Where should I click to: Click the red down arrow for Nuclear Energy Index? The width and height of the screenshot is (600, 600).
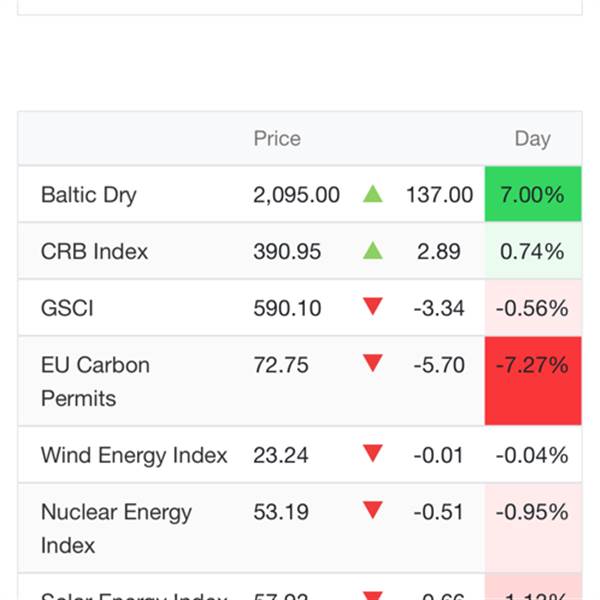click(373, 512)
